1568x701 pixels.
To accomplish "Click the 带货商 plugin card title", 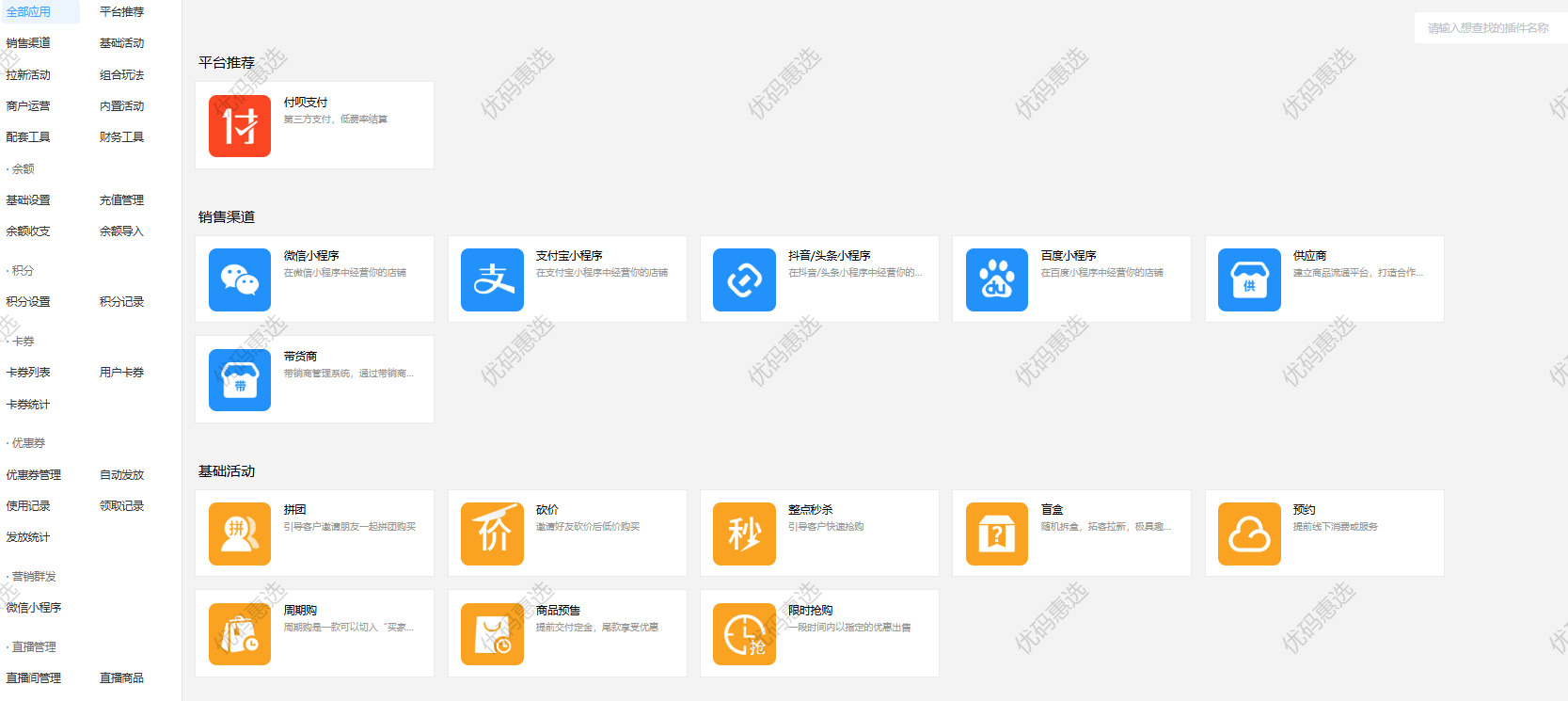I will click(300, 357).
